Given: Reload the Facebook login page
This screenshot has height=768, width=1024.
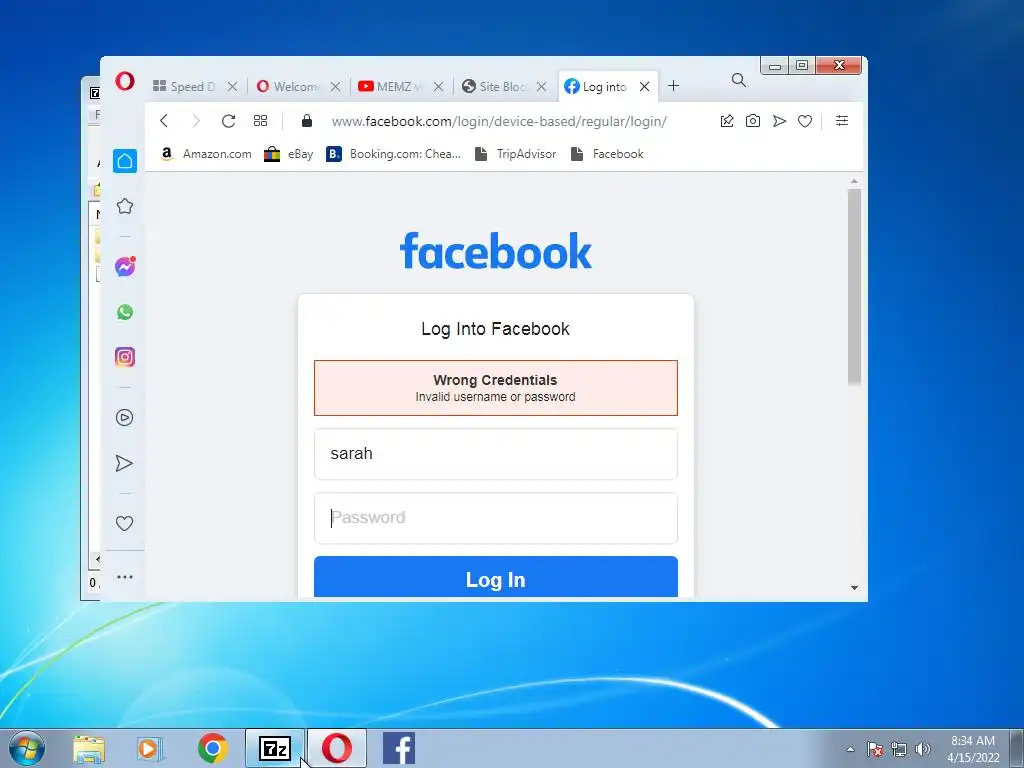Looking at the screenshot, I should coord(228,121).
